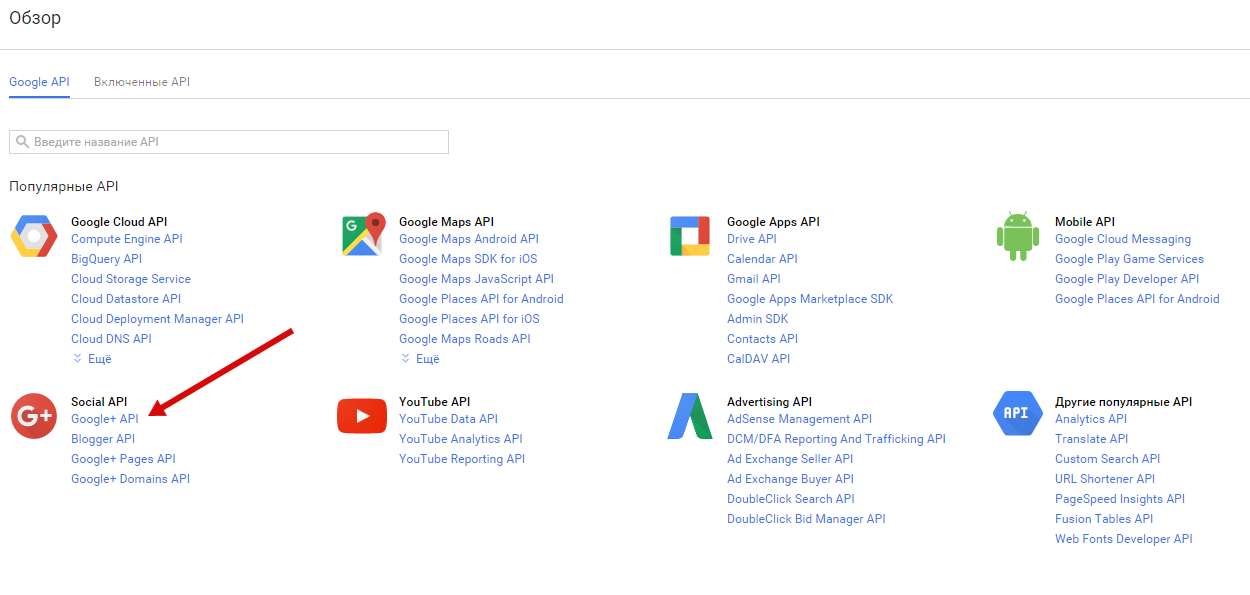Open the BigQuery API link

coord(106,259)
